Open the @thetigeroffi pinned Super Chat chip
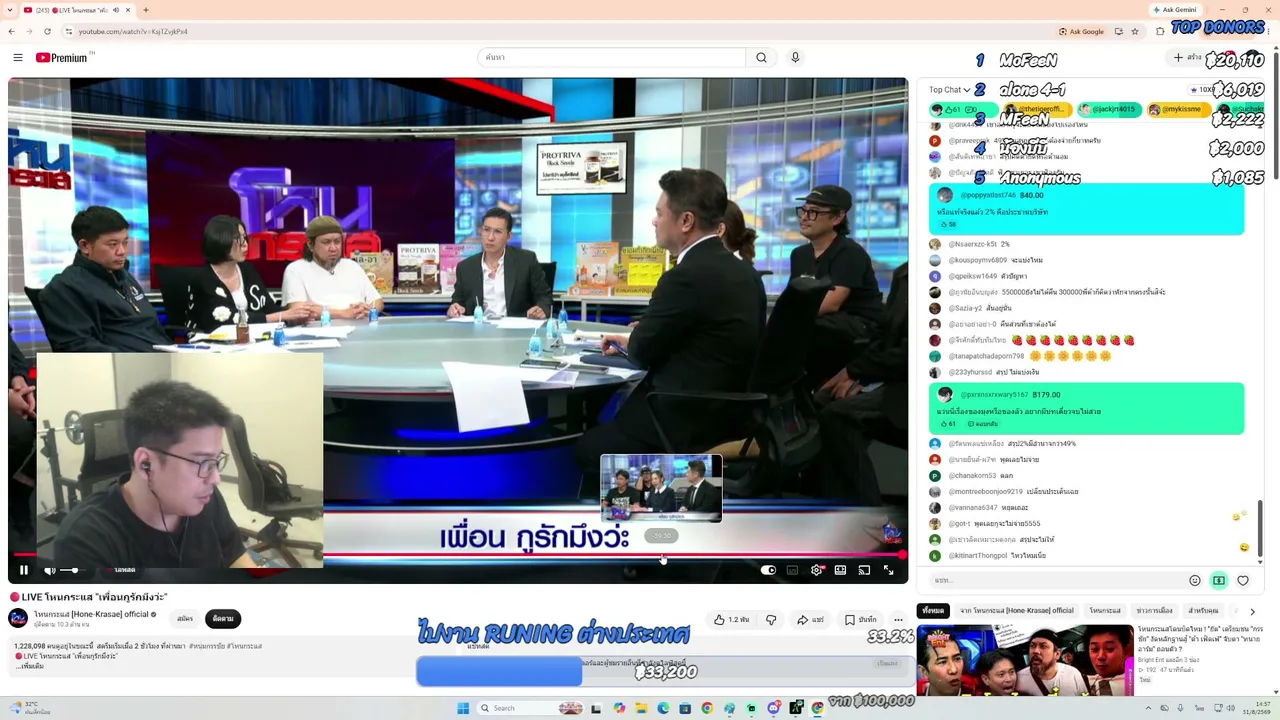 [1036, 109]
